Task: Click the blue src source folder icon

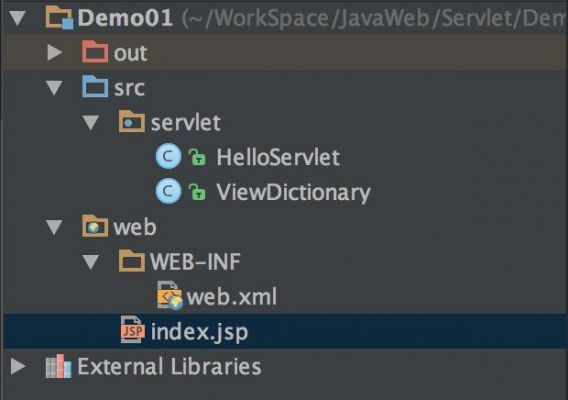Action: tap(95, 87)
